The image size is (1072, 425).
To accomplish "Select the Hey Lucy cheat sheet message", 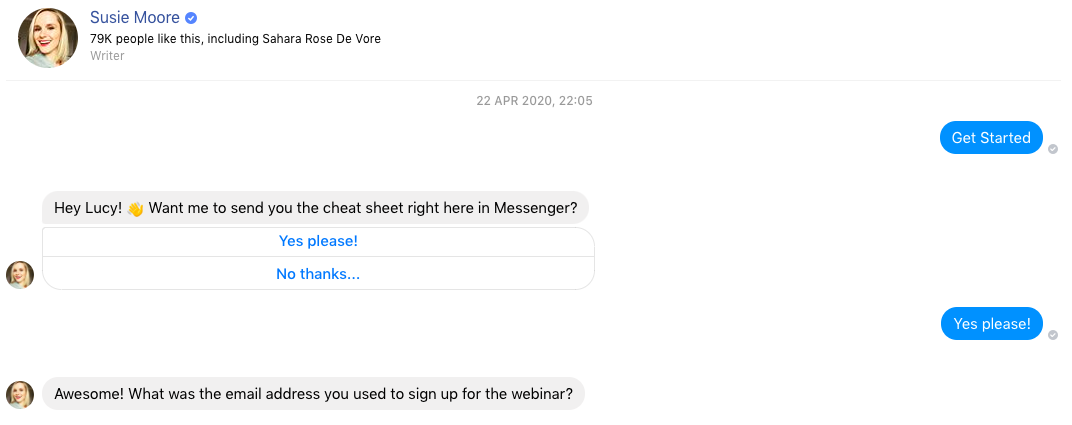I will click(315, 208).
